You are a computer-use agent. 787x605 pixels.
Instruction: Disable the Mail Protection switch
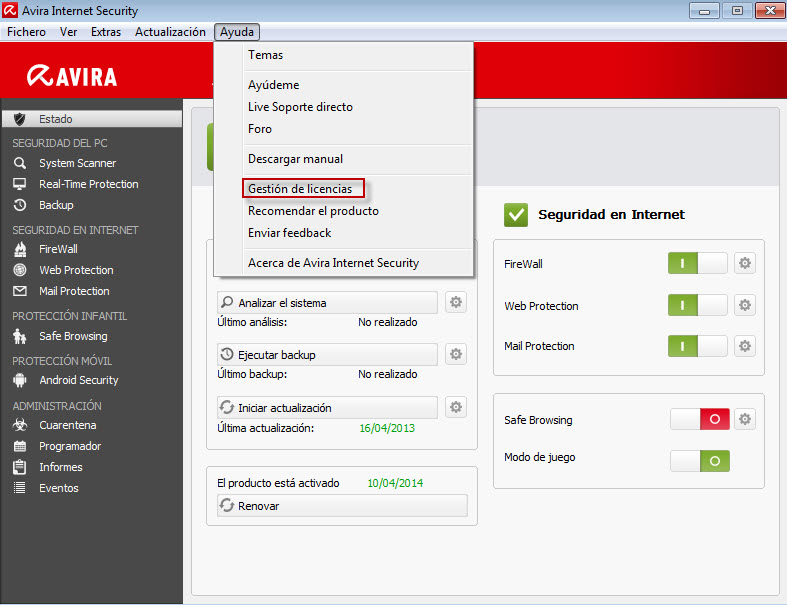click(x=698, y=346)
